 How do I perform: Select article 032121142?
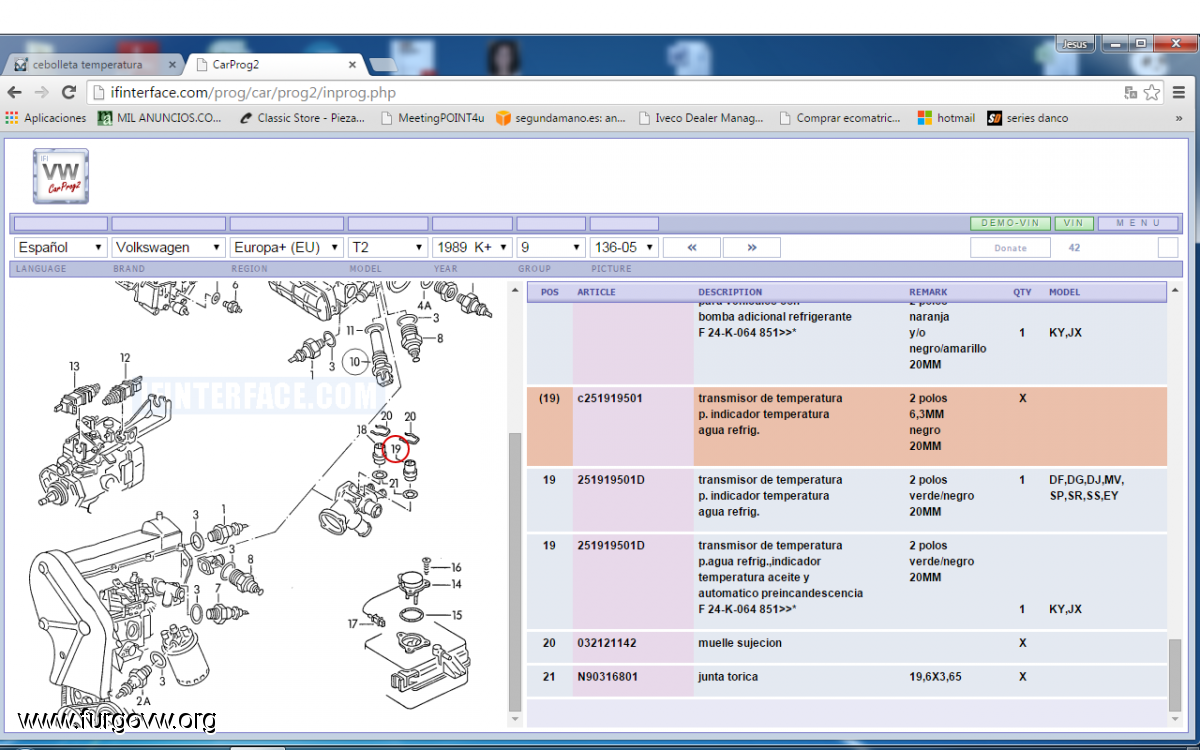[x=607, y=643]
